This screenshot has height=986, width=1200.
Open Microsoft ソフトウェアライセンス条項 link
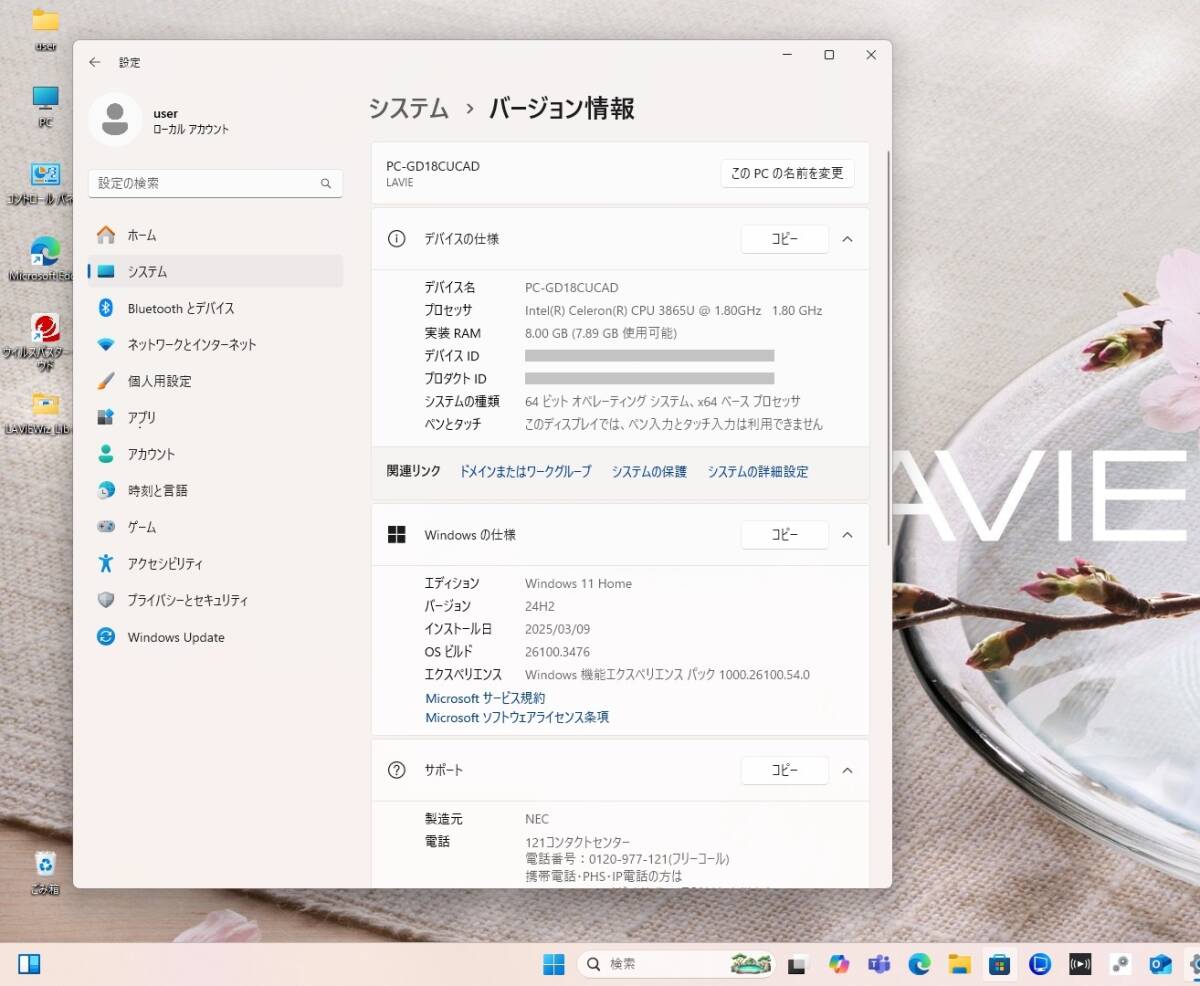(517, 717)
